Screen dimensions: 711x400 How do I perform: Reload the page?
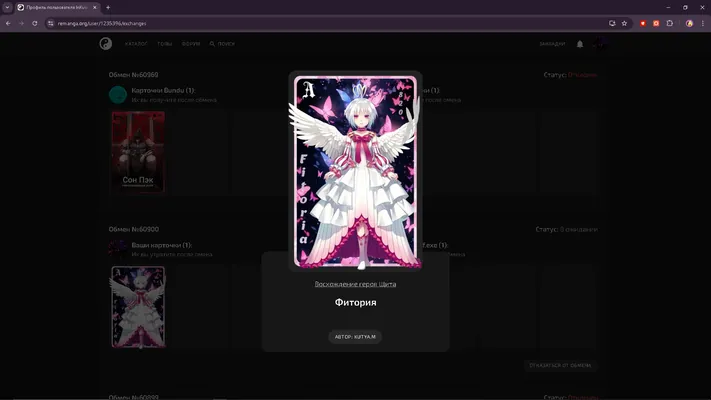[x=34, y=23]
